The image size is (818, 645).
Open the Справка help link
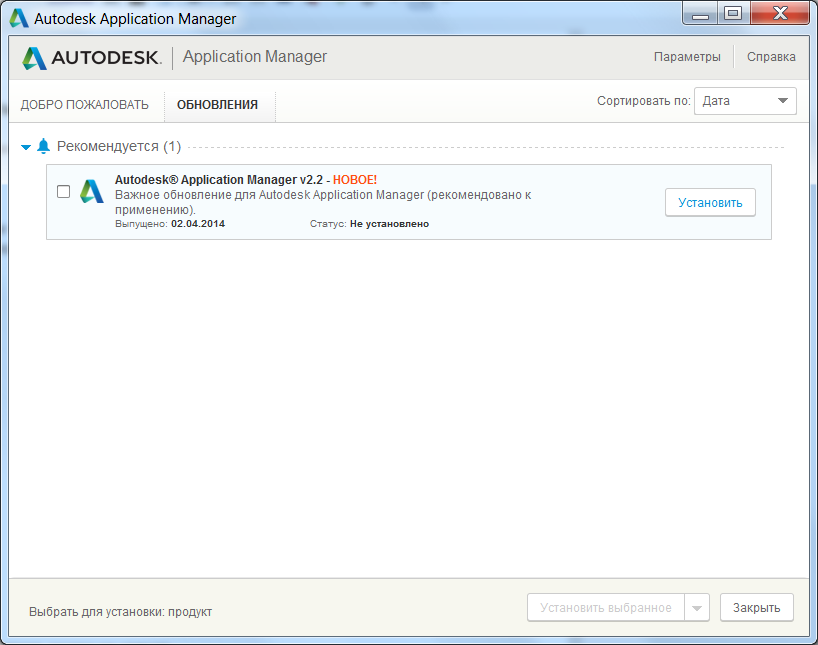coord(771,57)
